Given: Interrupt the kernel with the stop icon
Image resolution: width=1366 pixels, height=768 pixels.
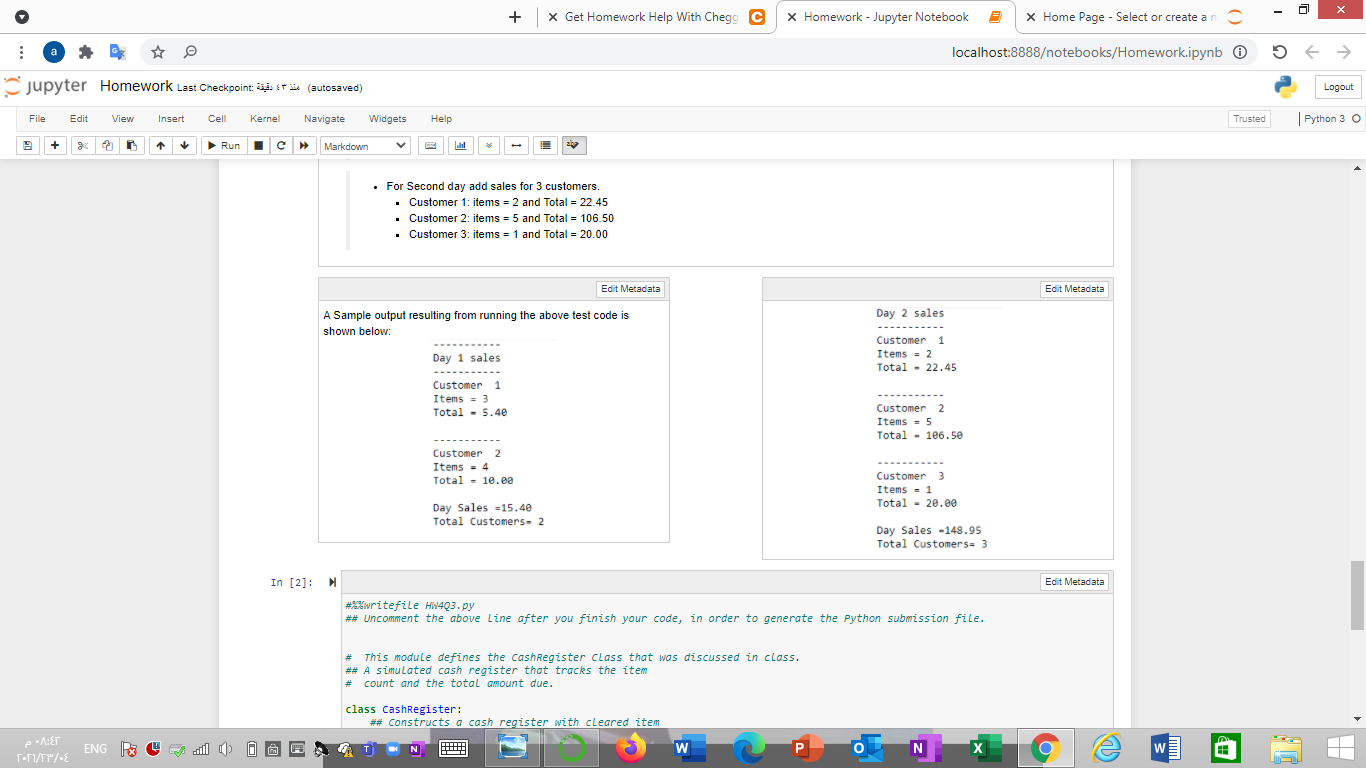Looking at the screenshot, I should [258, 145].
